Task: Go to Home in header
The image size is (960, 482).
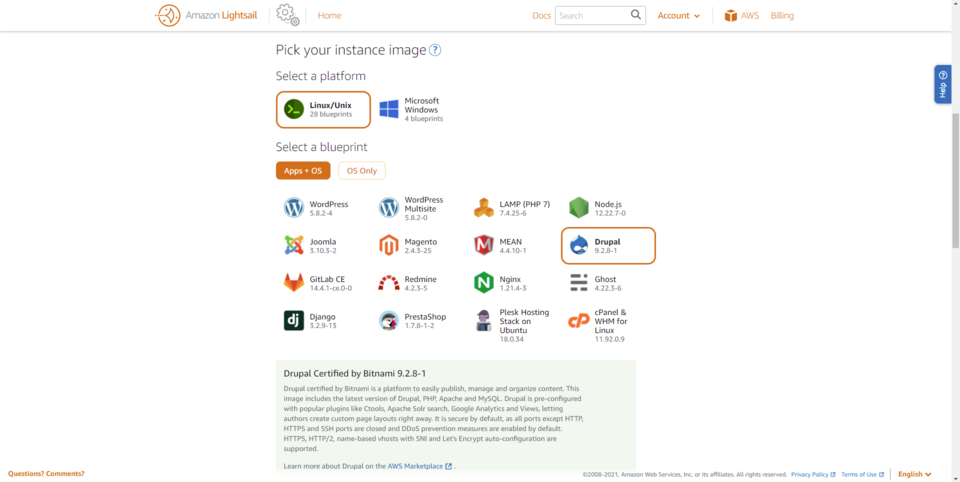Action: pos(329,16)
